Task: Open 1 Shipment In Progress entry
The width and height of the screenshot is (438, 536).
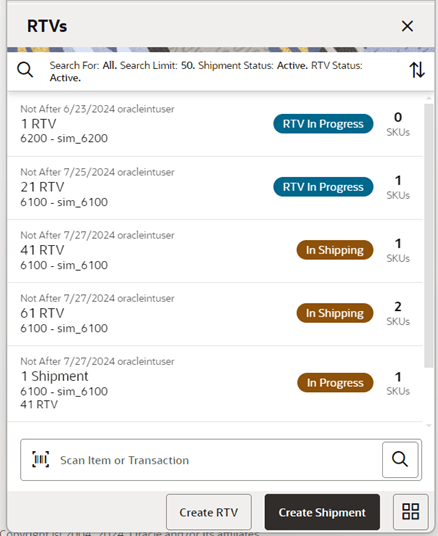Action: click(215, 384)
